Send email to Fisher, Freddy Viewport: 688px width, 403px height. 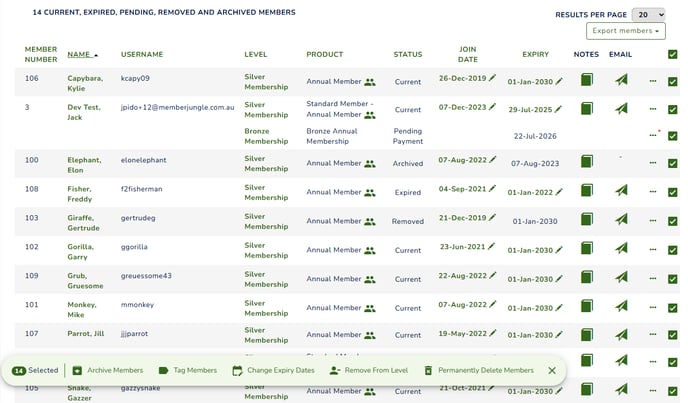point(621,191)
